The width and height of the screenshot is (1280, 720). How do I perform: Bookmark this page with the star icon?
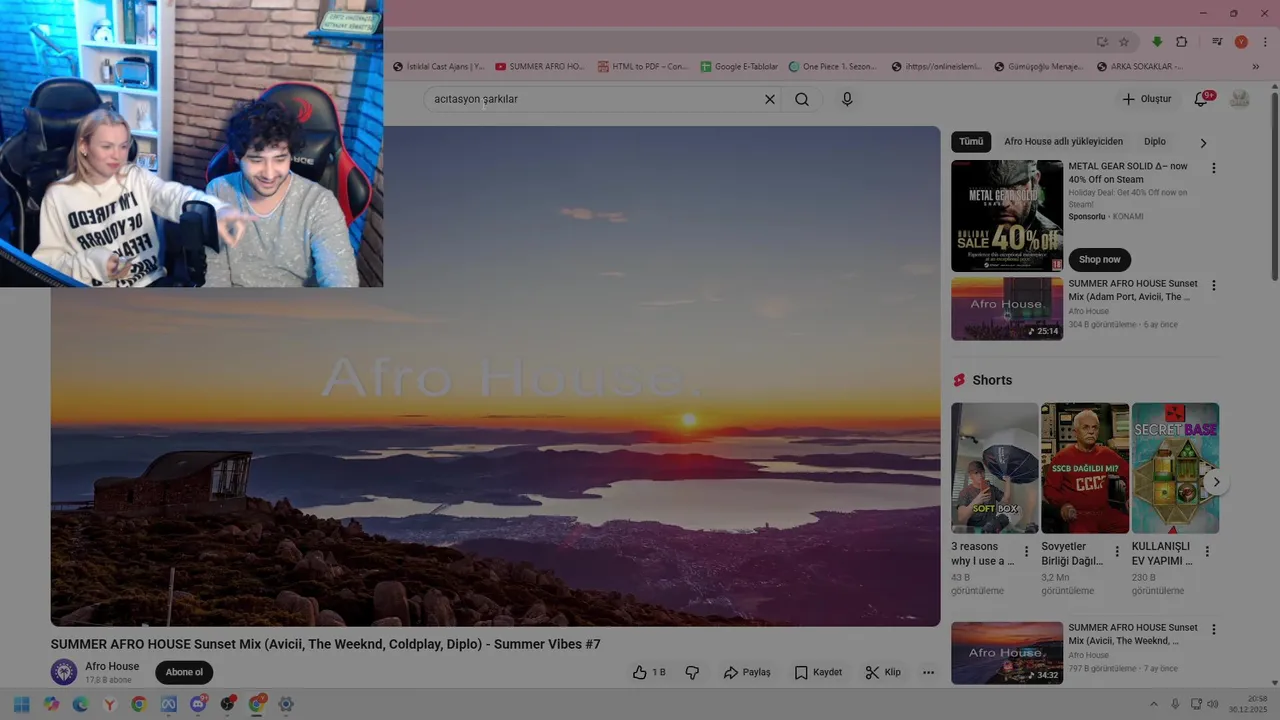(x=1124, y=42)
